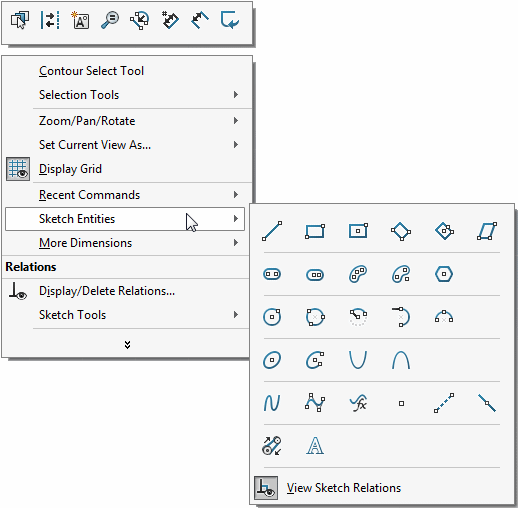Pick the Polygon hexagon tool icon
Viewport: 518px width, 508px height.
444,274
